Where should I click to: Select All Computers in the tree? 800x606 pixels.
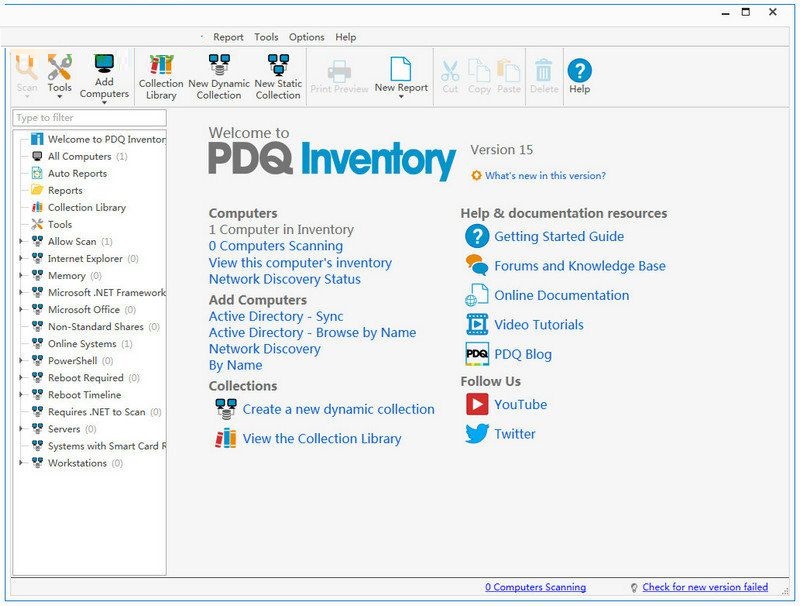coord(79,157)
